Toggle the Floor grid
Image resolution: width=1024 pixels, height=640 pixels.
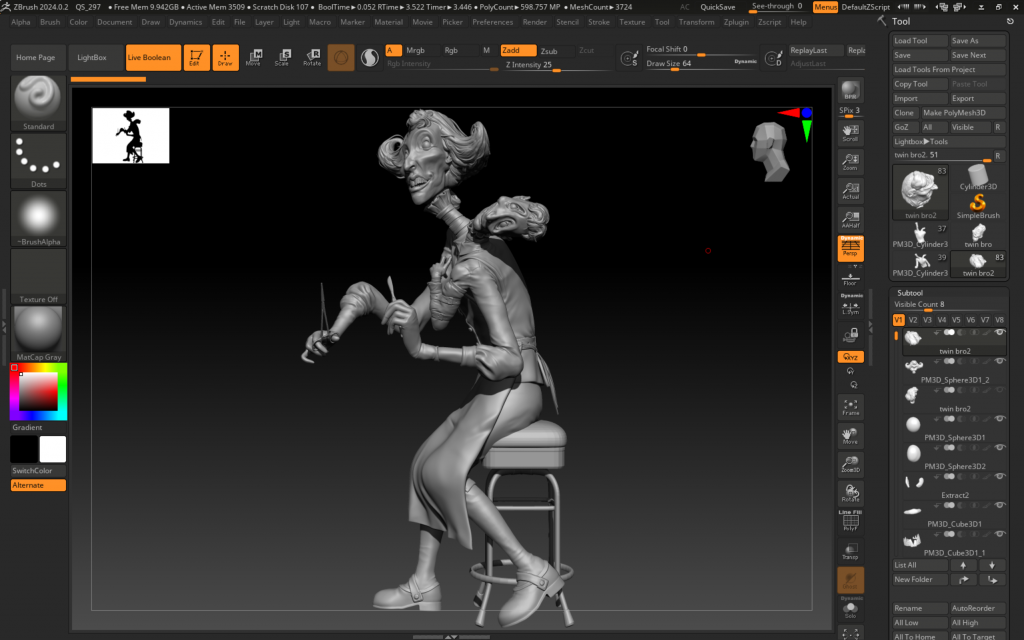[x=850, y=278]
